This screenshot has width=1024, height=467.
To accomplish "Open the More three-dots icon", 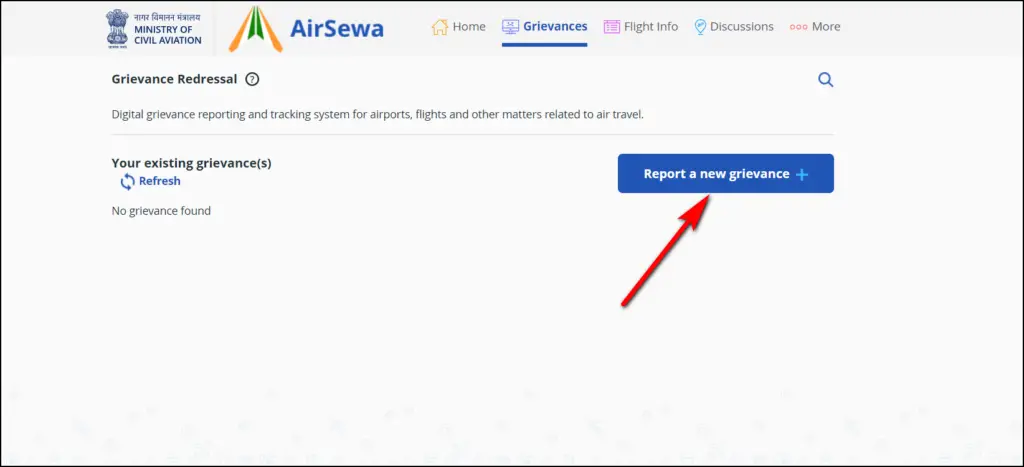I will (x=798, y=27).
